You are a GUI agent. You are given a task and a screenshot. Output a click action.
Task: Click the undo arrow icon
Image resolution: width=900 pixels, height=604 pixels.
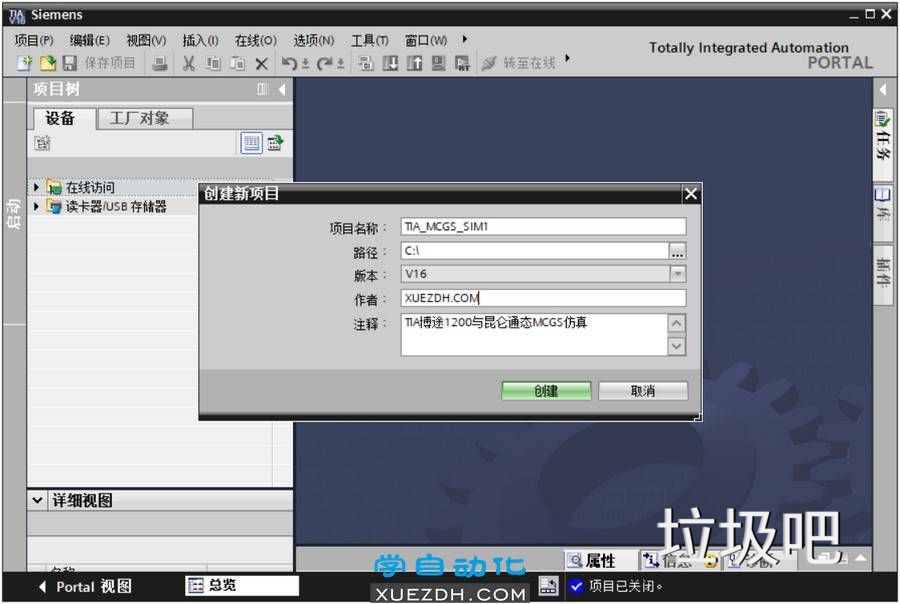click(x=289, y=63)
